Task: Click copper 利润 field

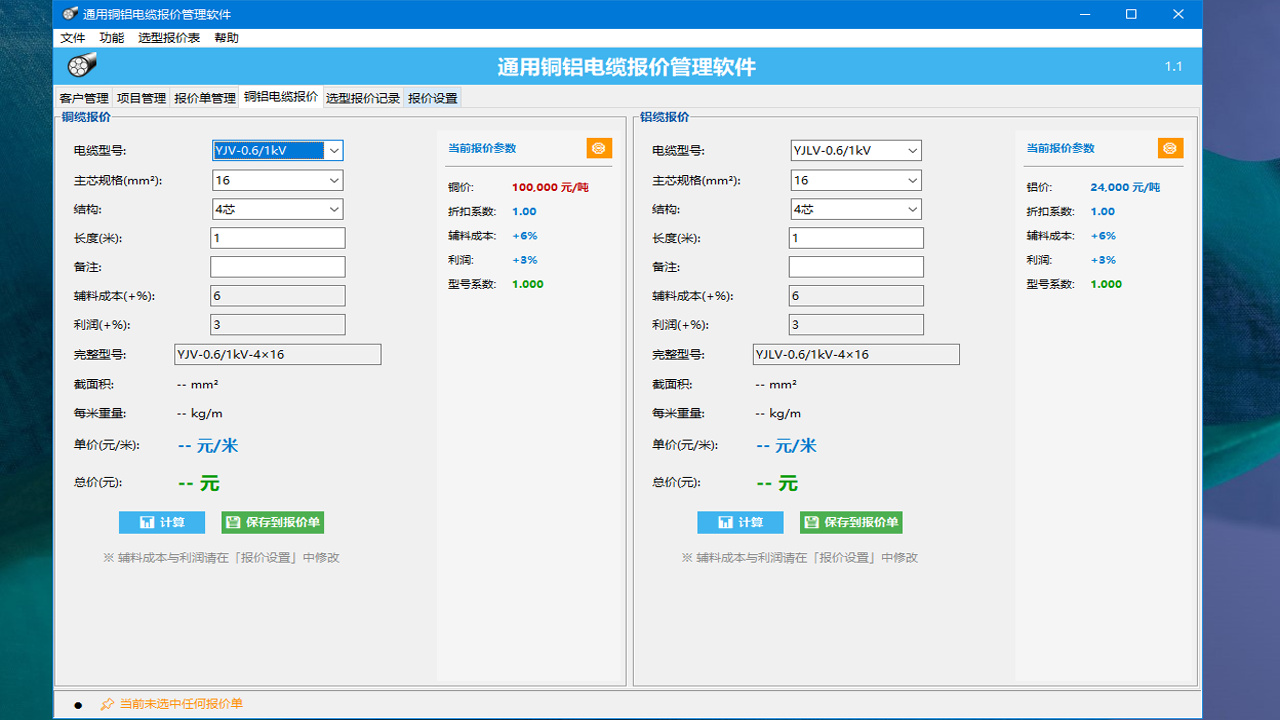Action: point(278,325)
